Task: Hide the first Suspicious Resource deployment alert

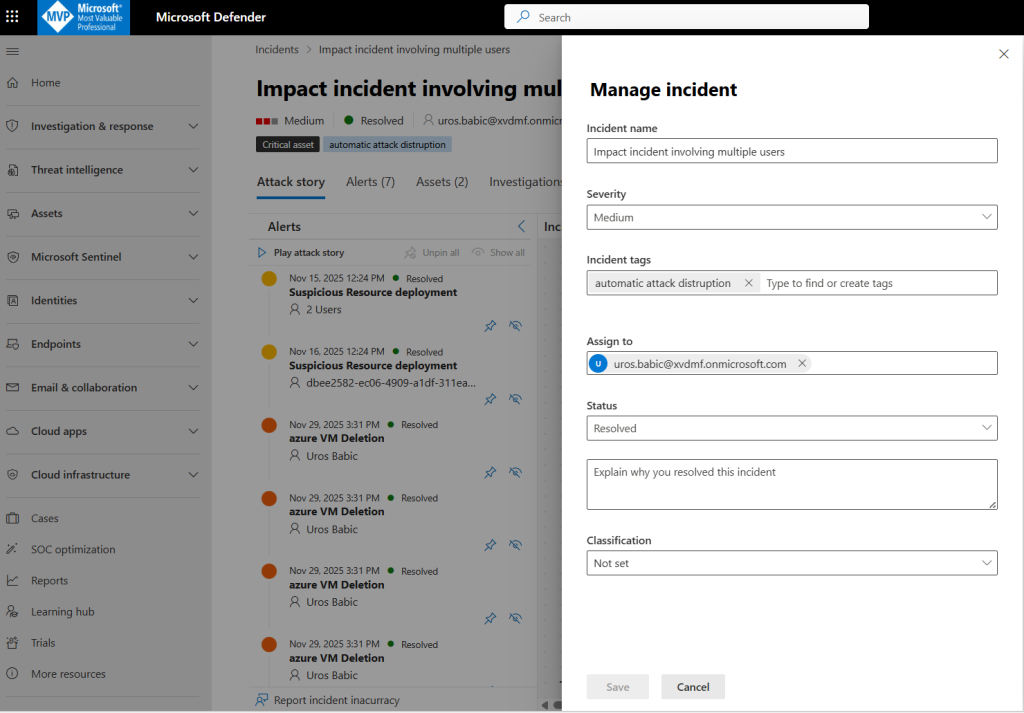Action: point(515,326)
